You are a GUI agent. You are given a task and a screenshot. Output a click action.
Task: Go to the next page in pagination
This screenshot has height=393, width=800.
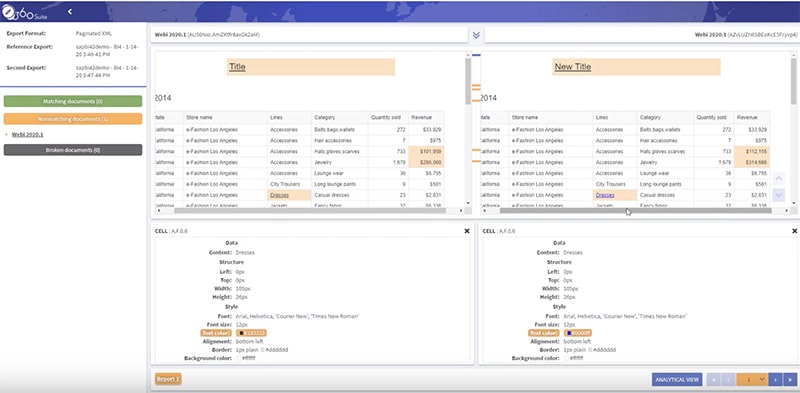pos(776,379)
